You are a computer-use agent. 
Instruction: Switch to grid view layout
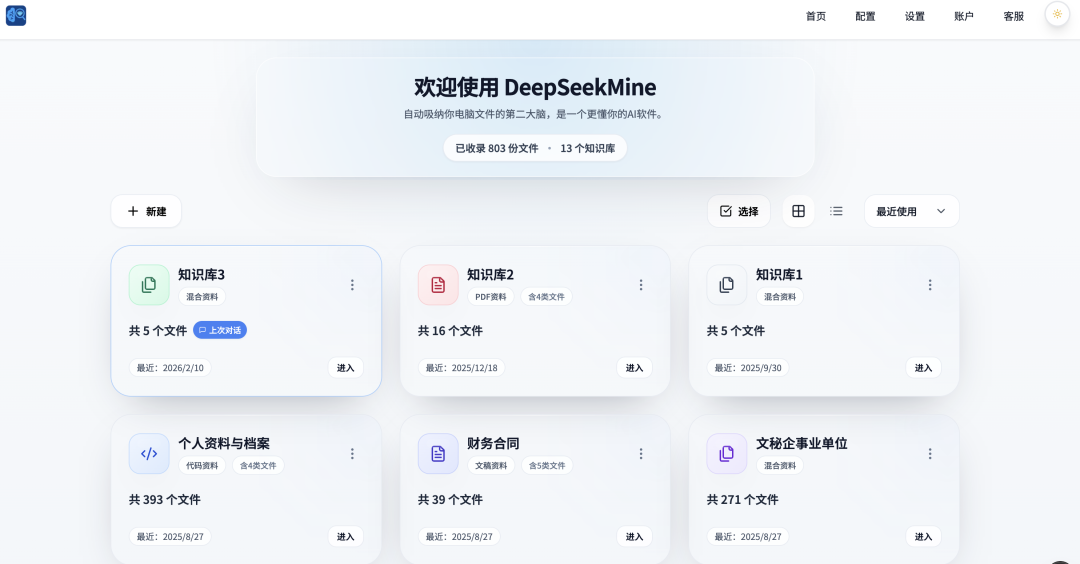[x=798, y=211]
